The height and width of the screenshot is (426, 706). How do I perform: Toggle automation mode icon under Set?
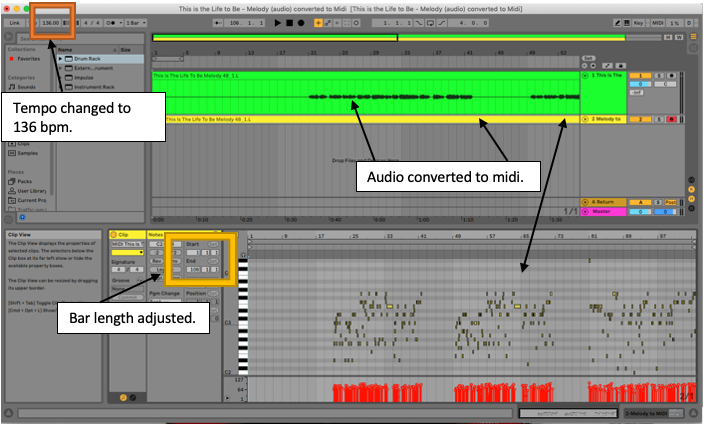[x=607, y=66]
